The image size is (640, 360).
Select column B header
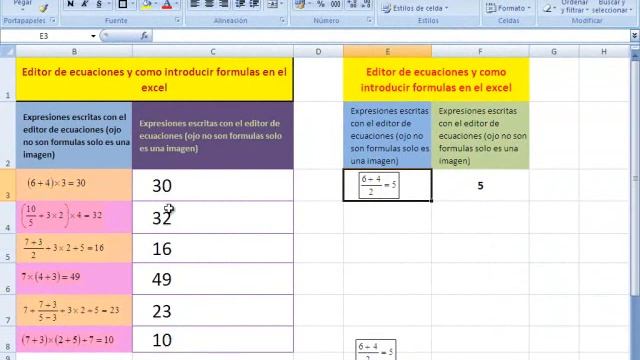pos(74,51)
